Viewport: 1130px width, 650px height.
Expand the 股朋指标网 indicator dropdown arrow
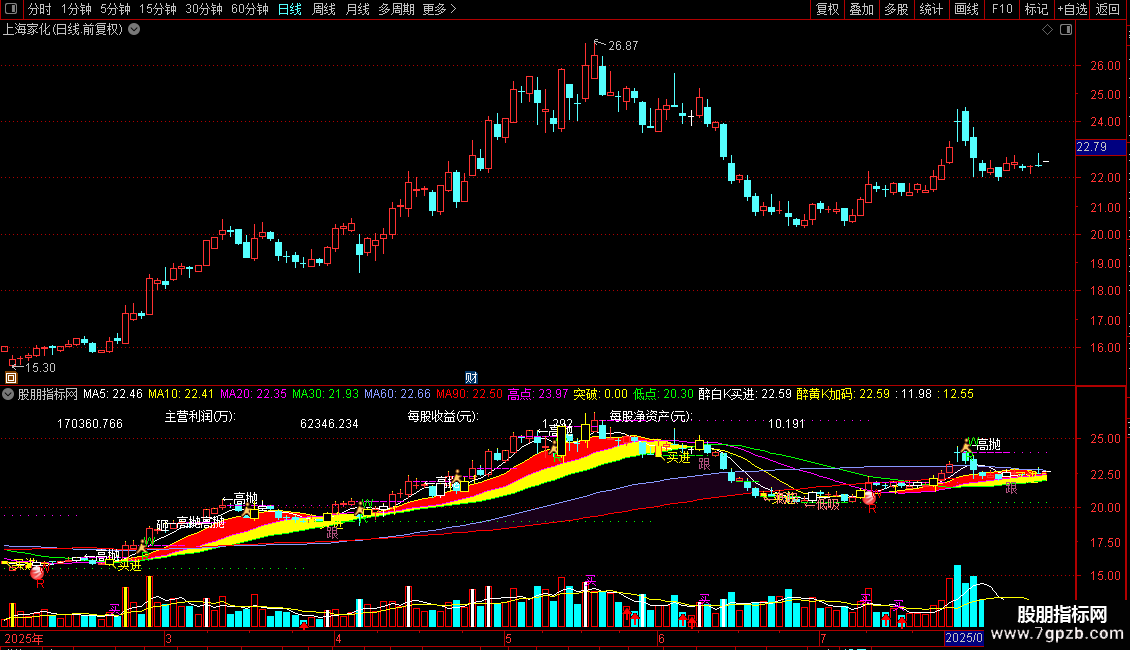tap(8, 394)
